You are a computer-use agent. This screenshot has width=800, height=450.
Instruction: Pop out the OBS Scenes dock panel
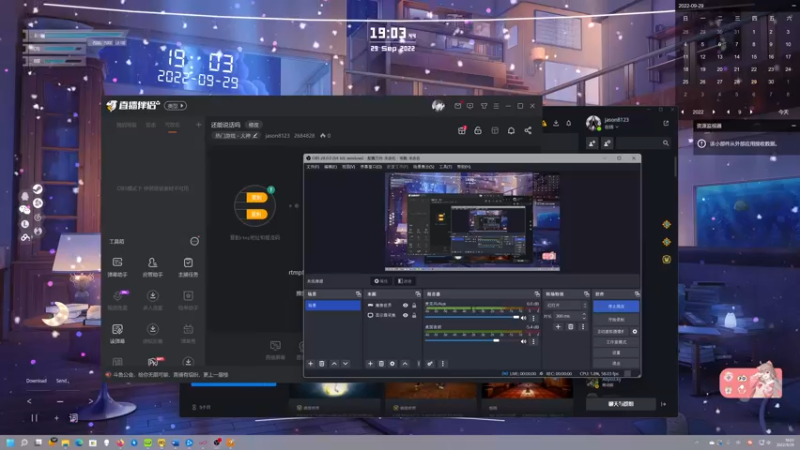(x=358, y=294)
